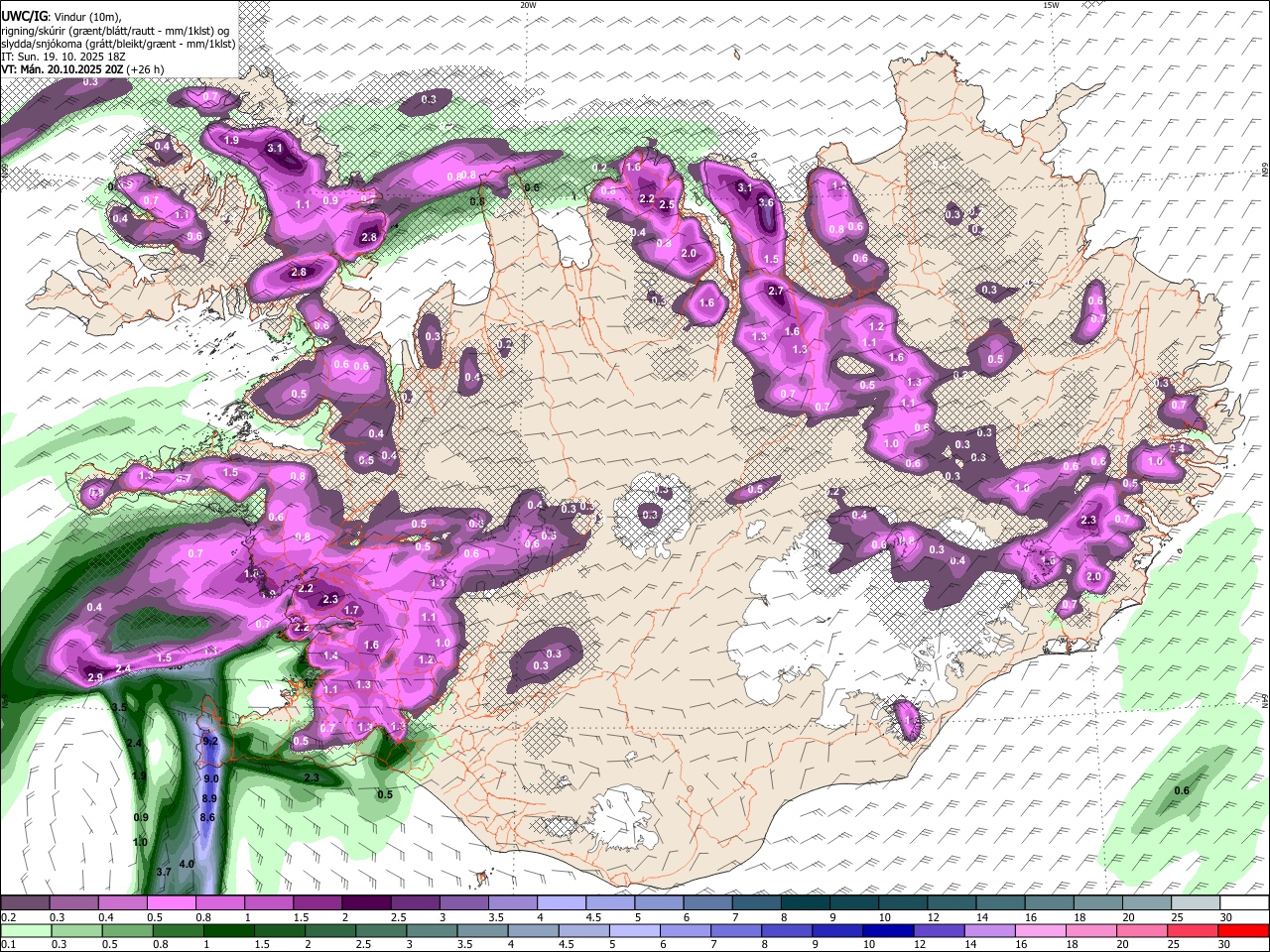Click the 2.5 snowfall value label
1270x952 pixels.
(x=667, y=205)
